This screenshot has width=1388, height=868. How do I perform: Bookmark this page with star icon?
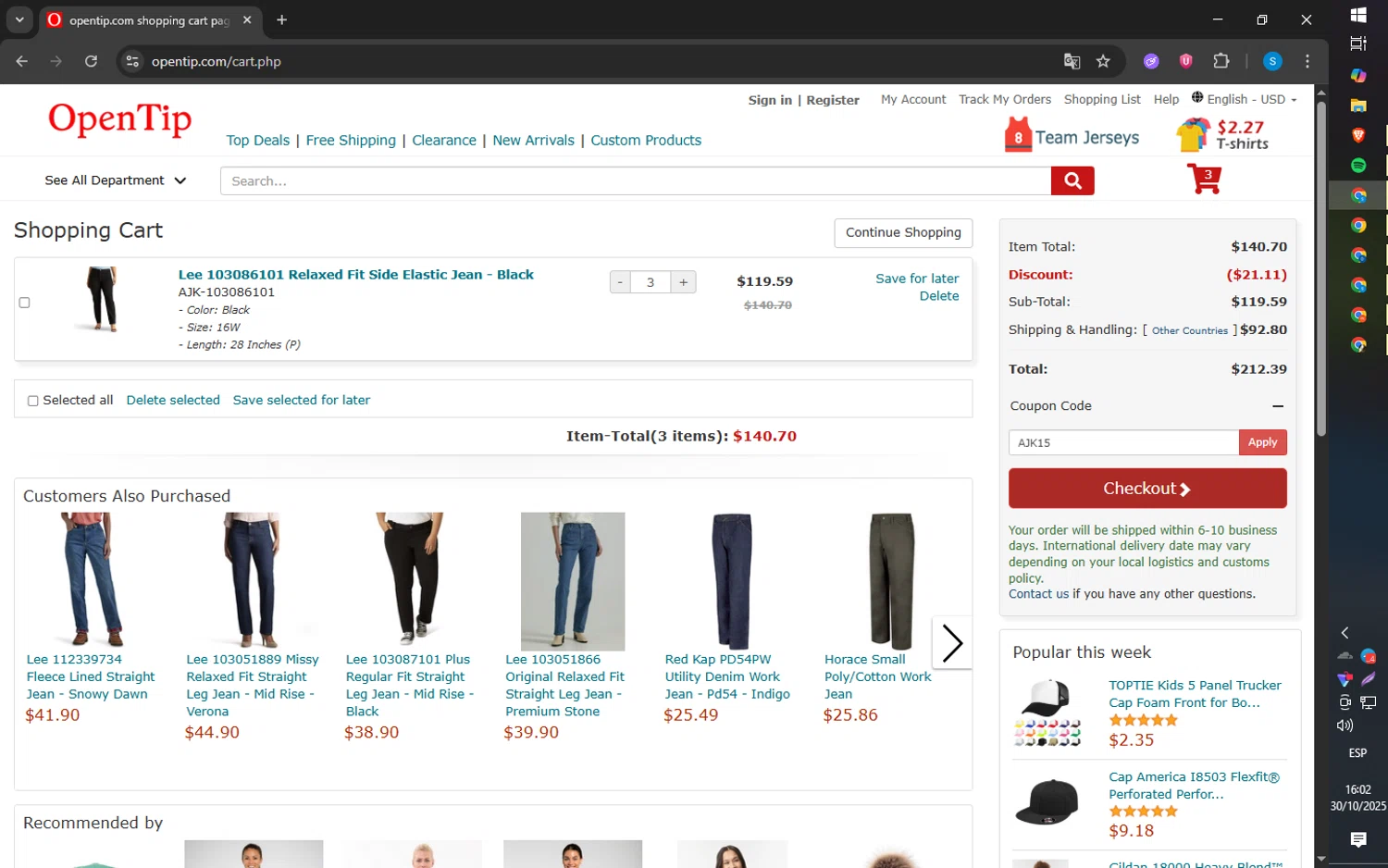coord(1103,61)
